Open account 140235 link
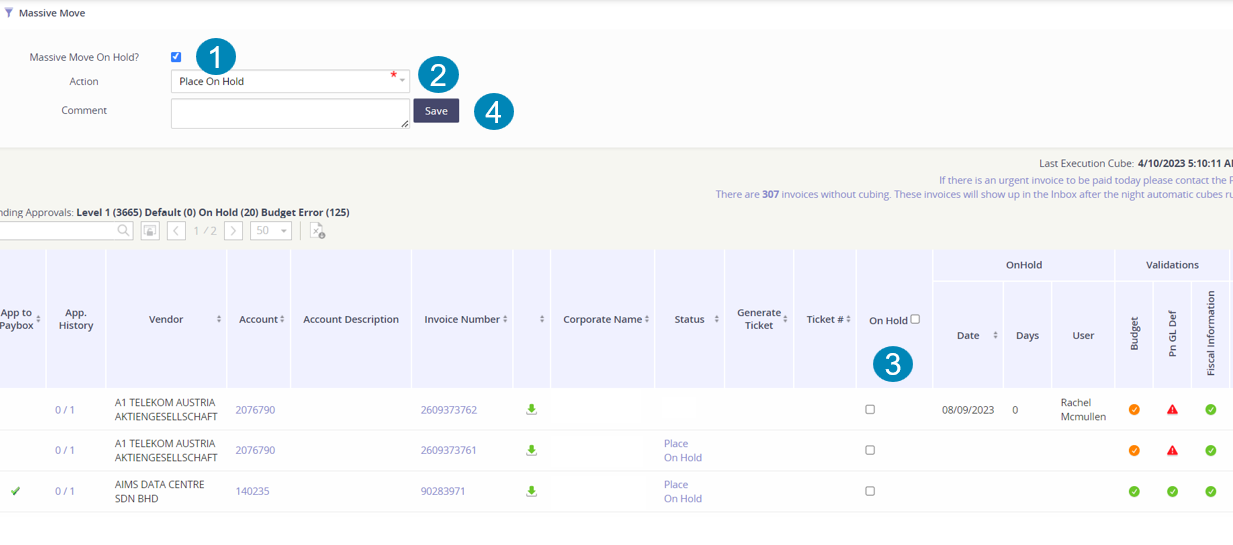Screen dimensions: 1233x545 pyautogui.click(x=252, y=491)
